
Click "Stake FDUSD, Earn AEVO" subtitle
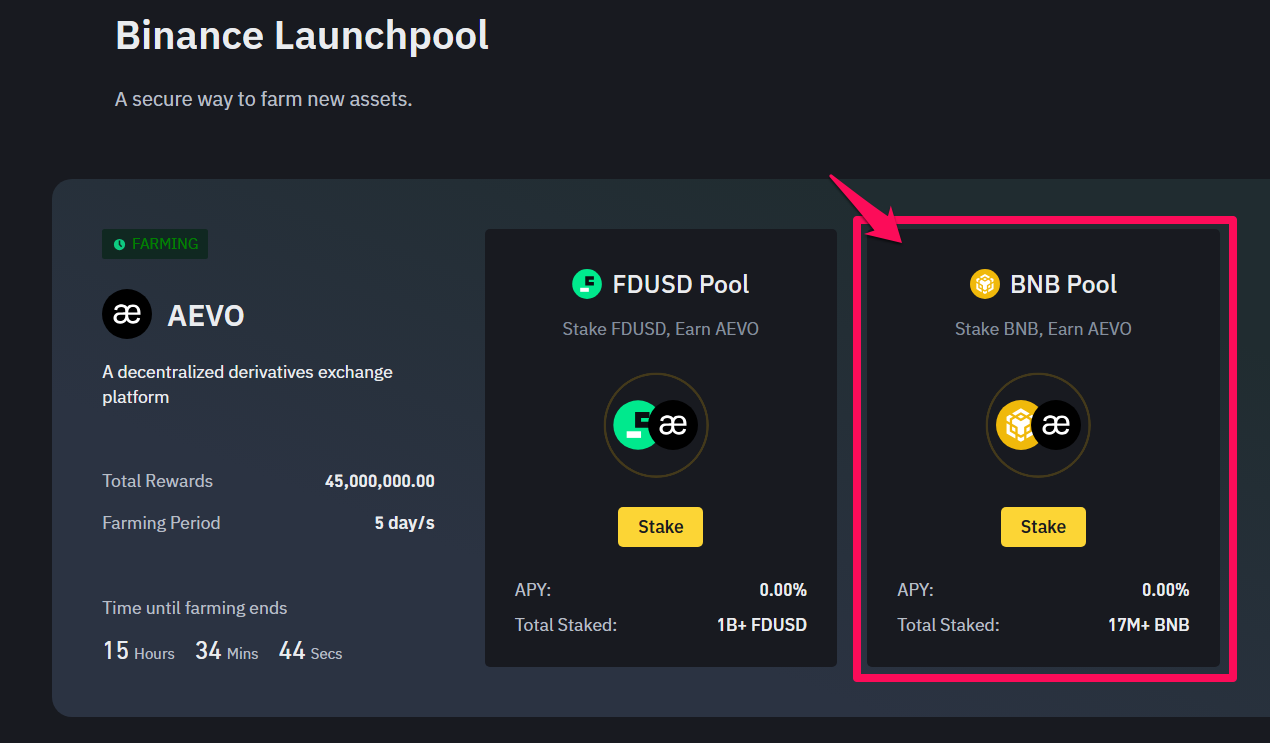pyautogui.click(x=660, y=329)
